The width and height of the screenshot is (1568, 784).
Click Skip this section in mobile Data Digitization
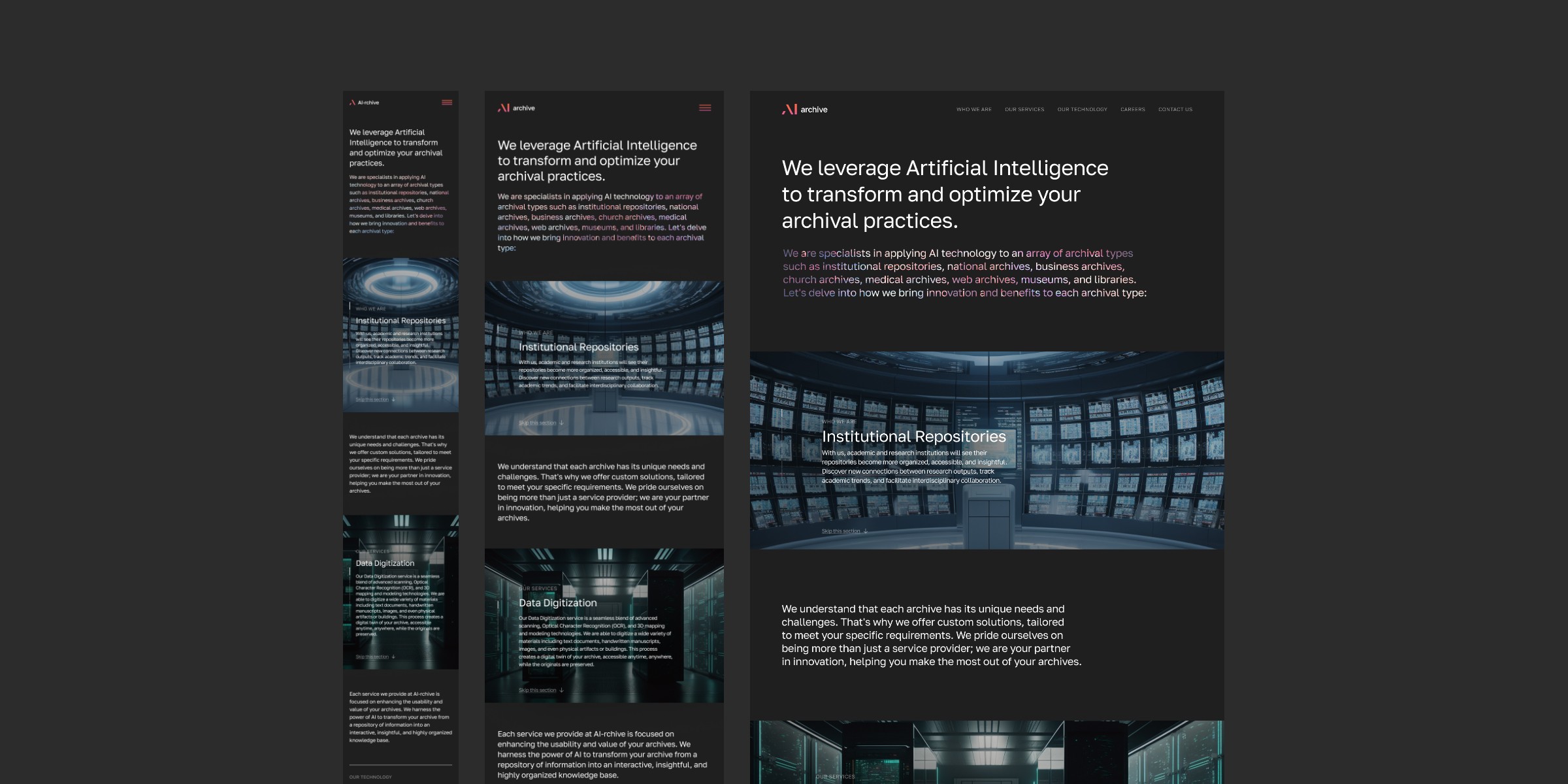(372, 657)
